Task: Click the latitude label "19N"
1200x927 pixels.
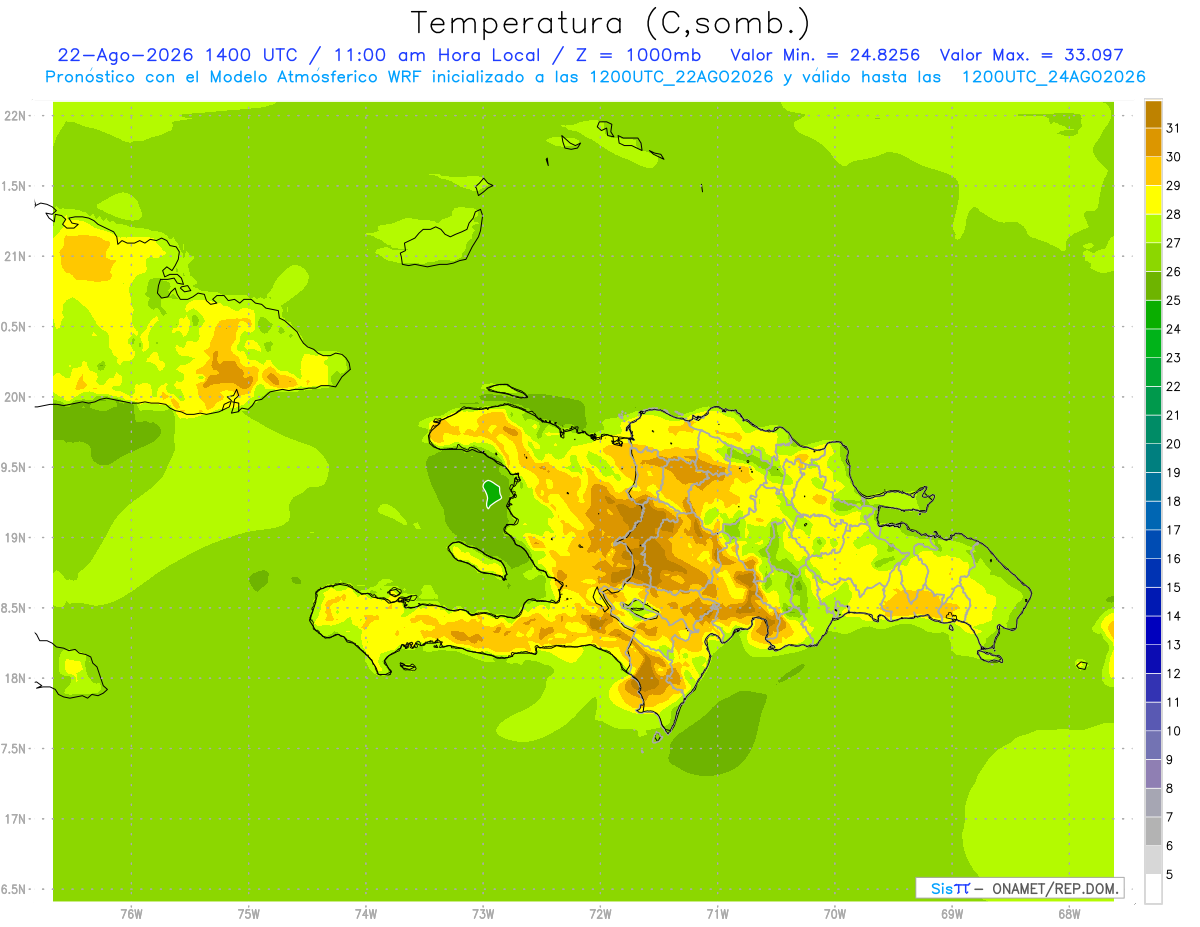Action: pyautogui.click(x=14, y=537)
